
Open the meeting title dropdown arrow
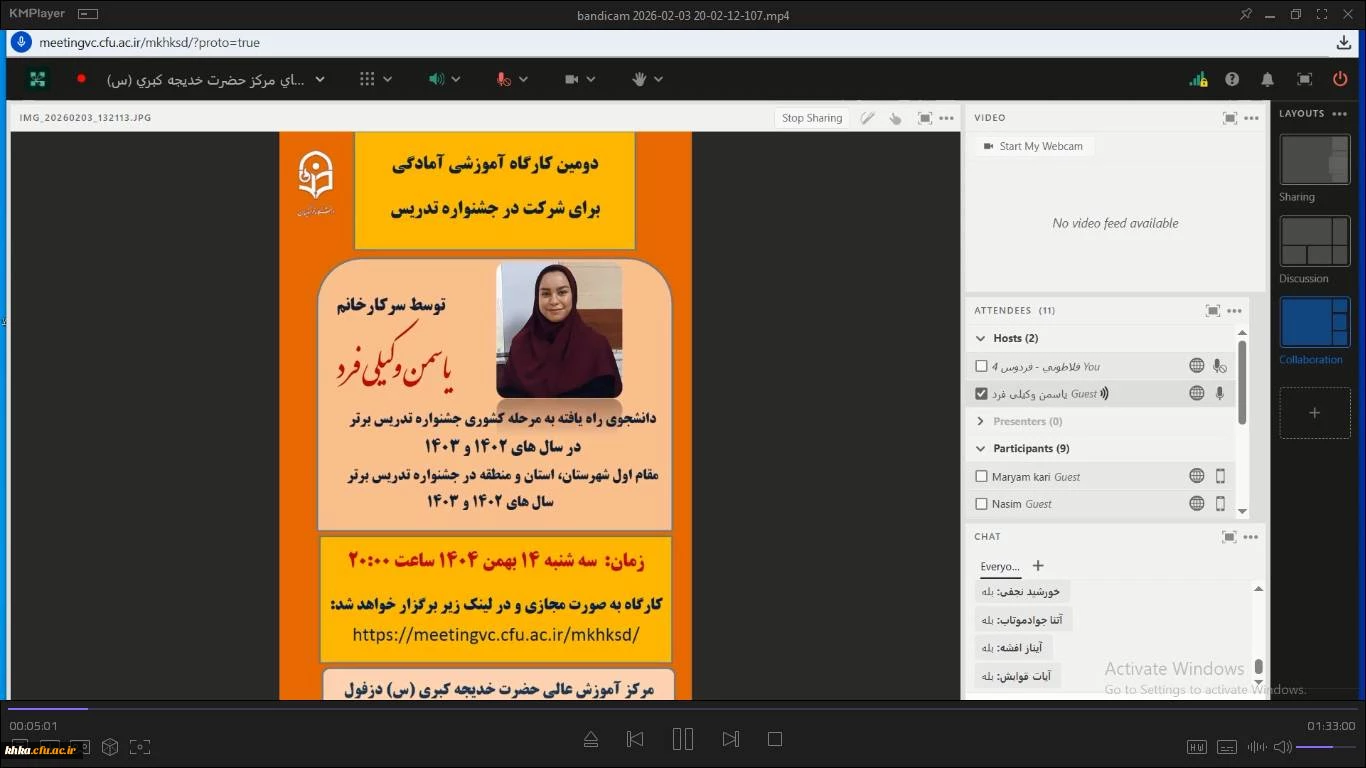pos(320,79)
